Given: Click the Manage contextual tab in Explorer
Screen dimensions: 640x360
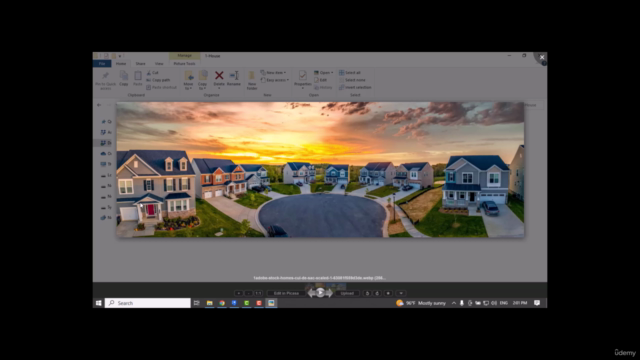Looking at the screenshot, I should pos(184,56).
